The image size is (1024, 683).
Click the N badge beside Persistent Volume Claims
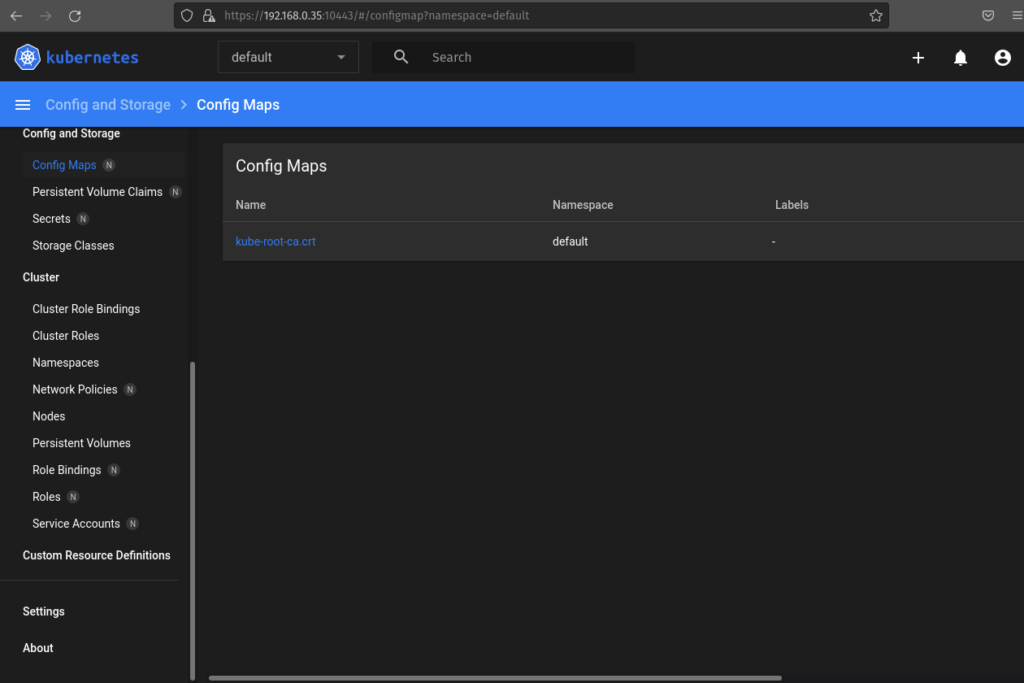[x=175, y=192]
